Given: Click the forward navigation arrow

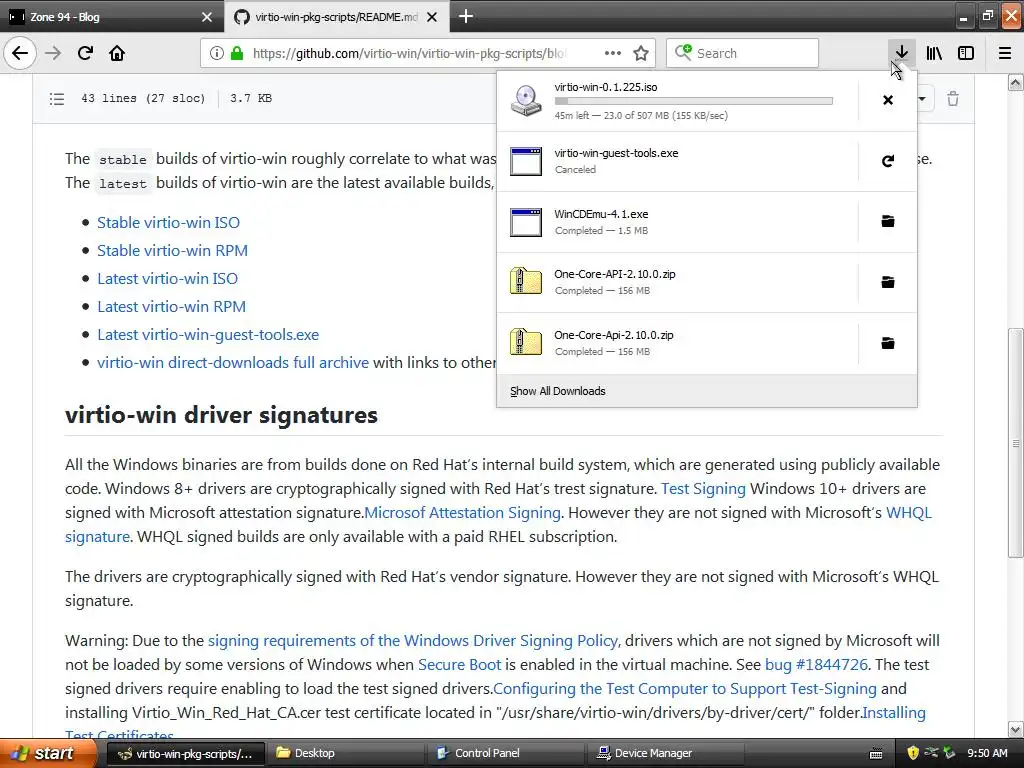Looking at the screenshot, I should pos(53,53).
